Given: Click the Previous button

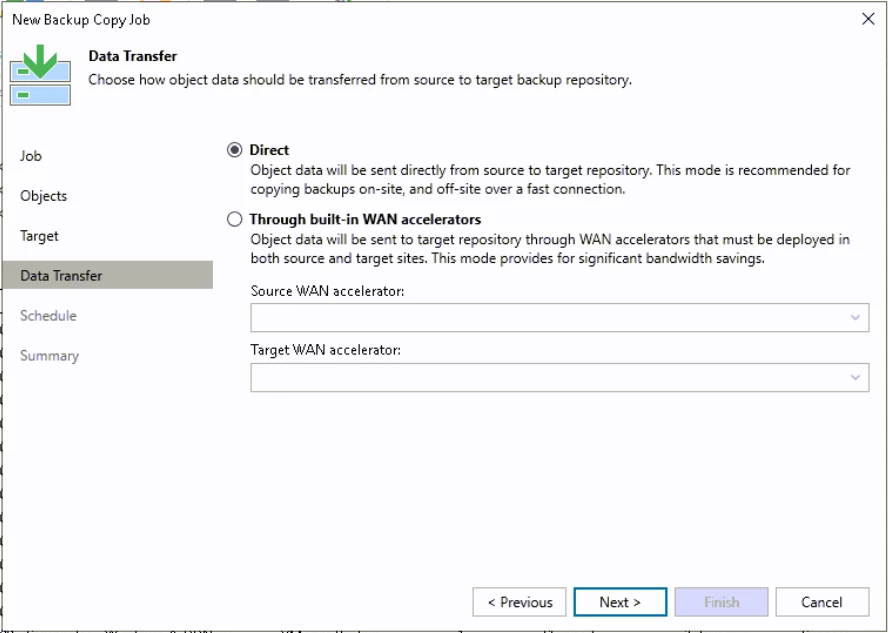Looking at the screenshot, I should pos(519,602).
